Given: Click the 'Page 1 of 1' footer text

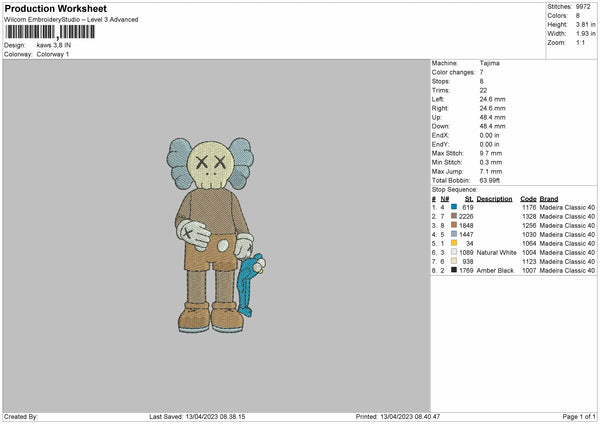Looking at the screenshot, I should coord(579,416).
